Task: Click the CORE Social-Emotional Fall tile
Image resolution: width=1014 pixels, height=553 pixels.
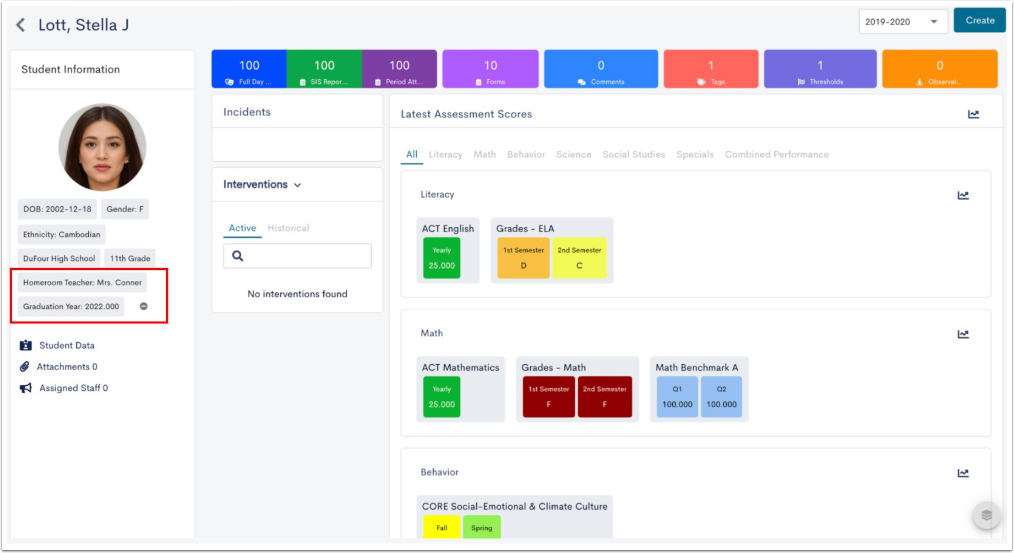Action: click(x=442, y=527)
